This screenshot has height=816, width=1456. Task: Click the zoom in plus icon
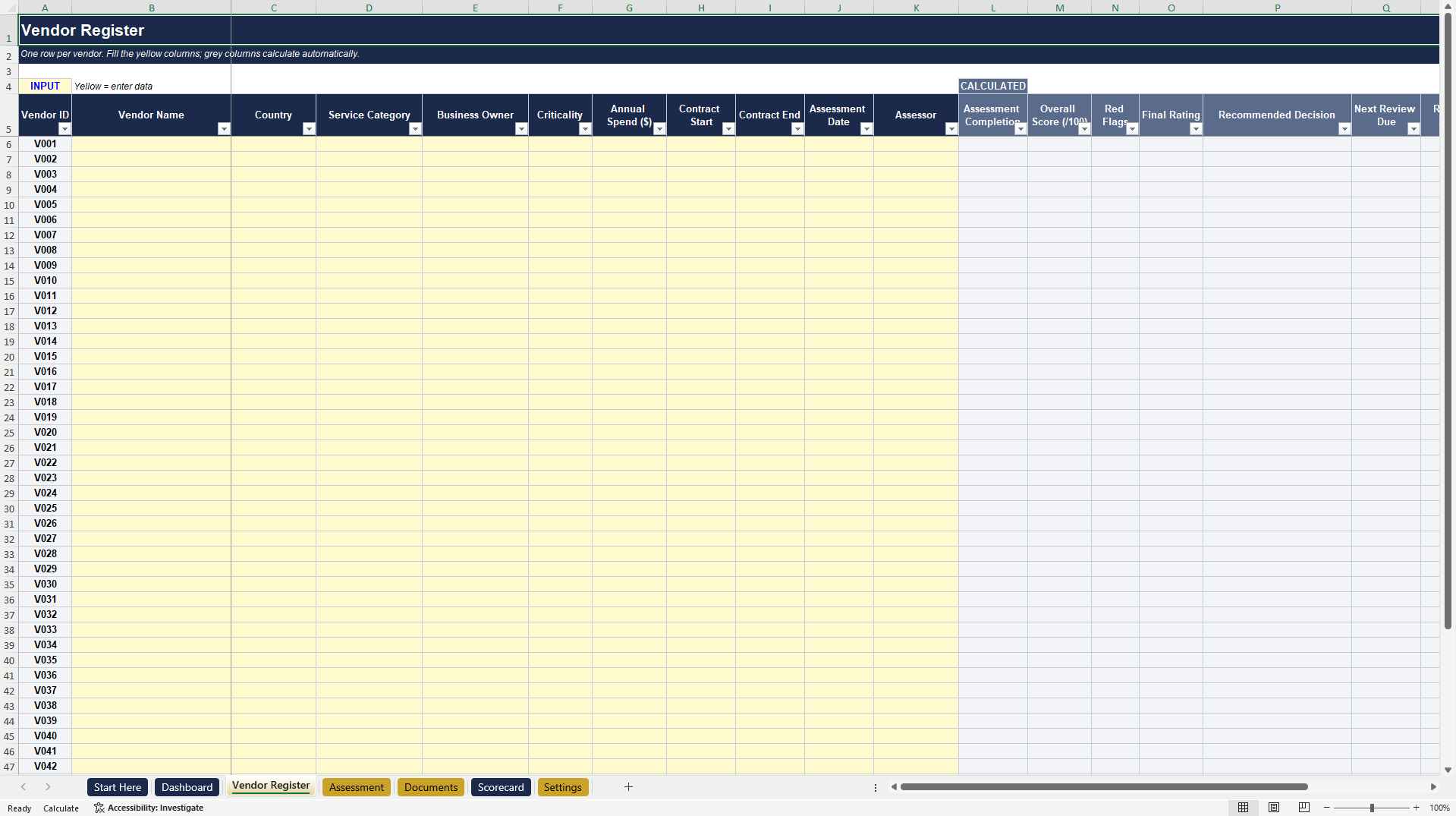click(1416, 808)
